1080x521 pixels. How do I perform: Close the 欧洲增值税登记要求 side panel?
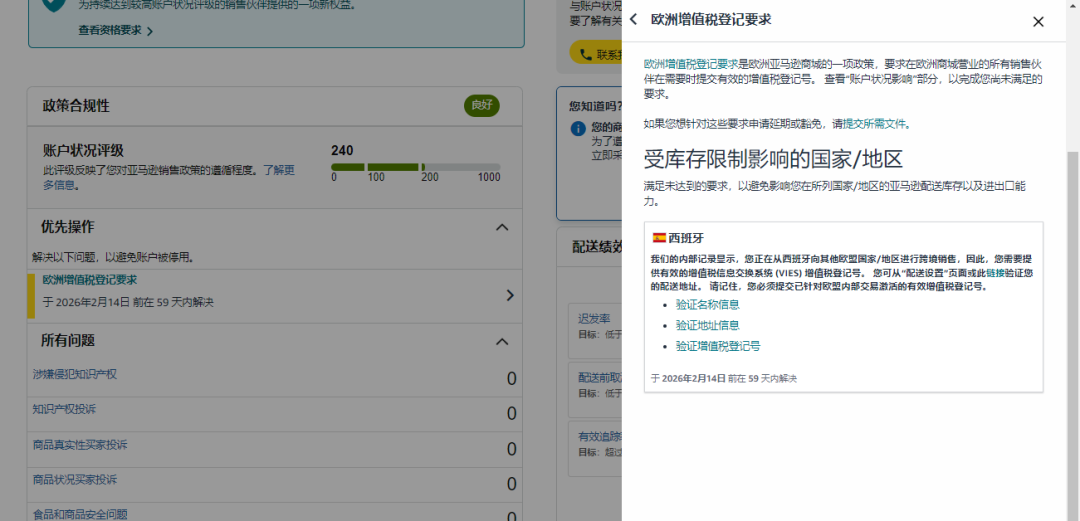(1038, 22)
